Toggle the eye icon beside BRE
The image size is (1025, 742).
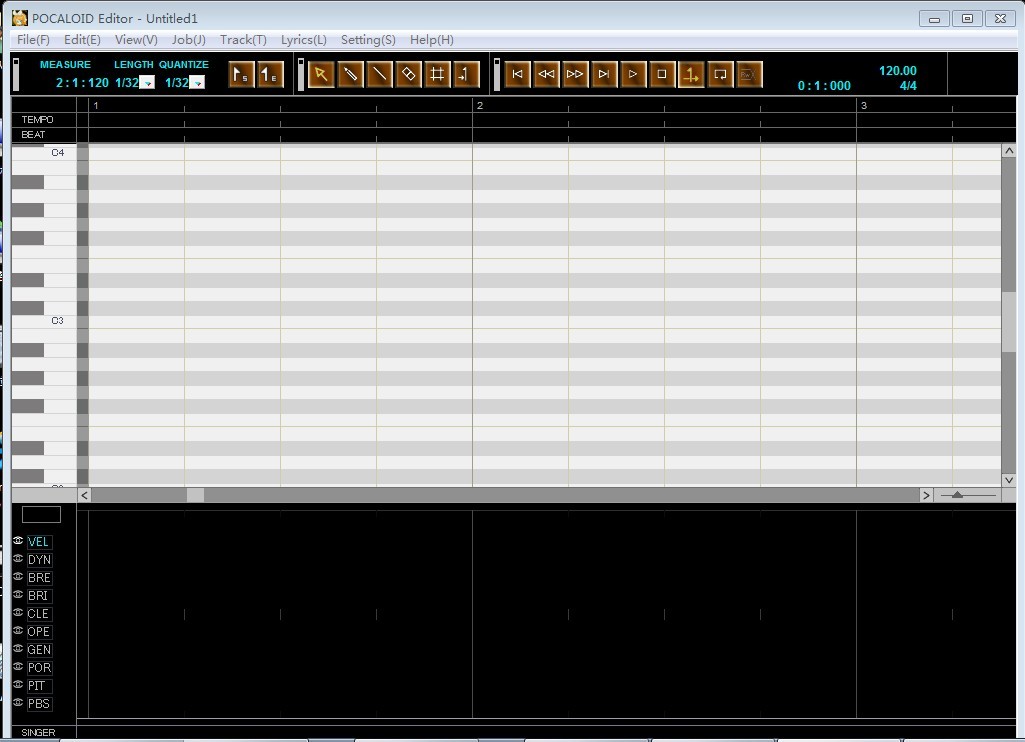click(18, 577)
